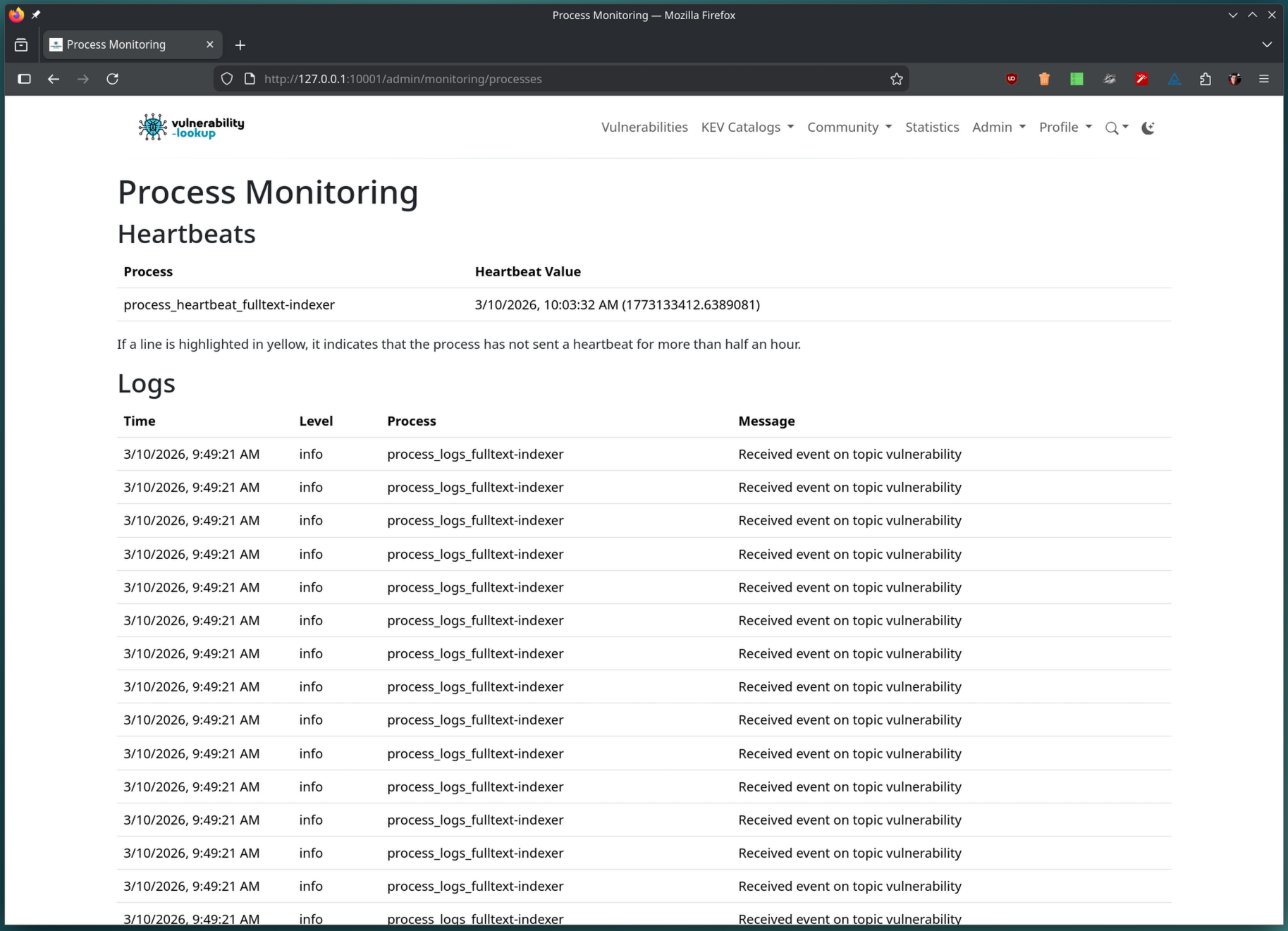This screenshot has width=1288, height=931.
Task: Click the URL address bar
Action: click(x=564, y=79)
